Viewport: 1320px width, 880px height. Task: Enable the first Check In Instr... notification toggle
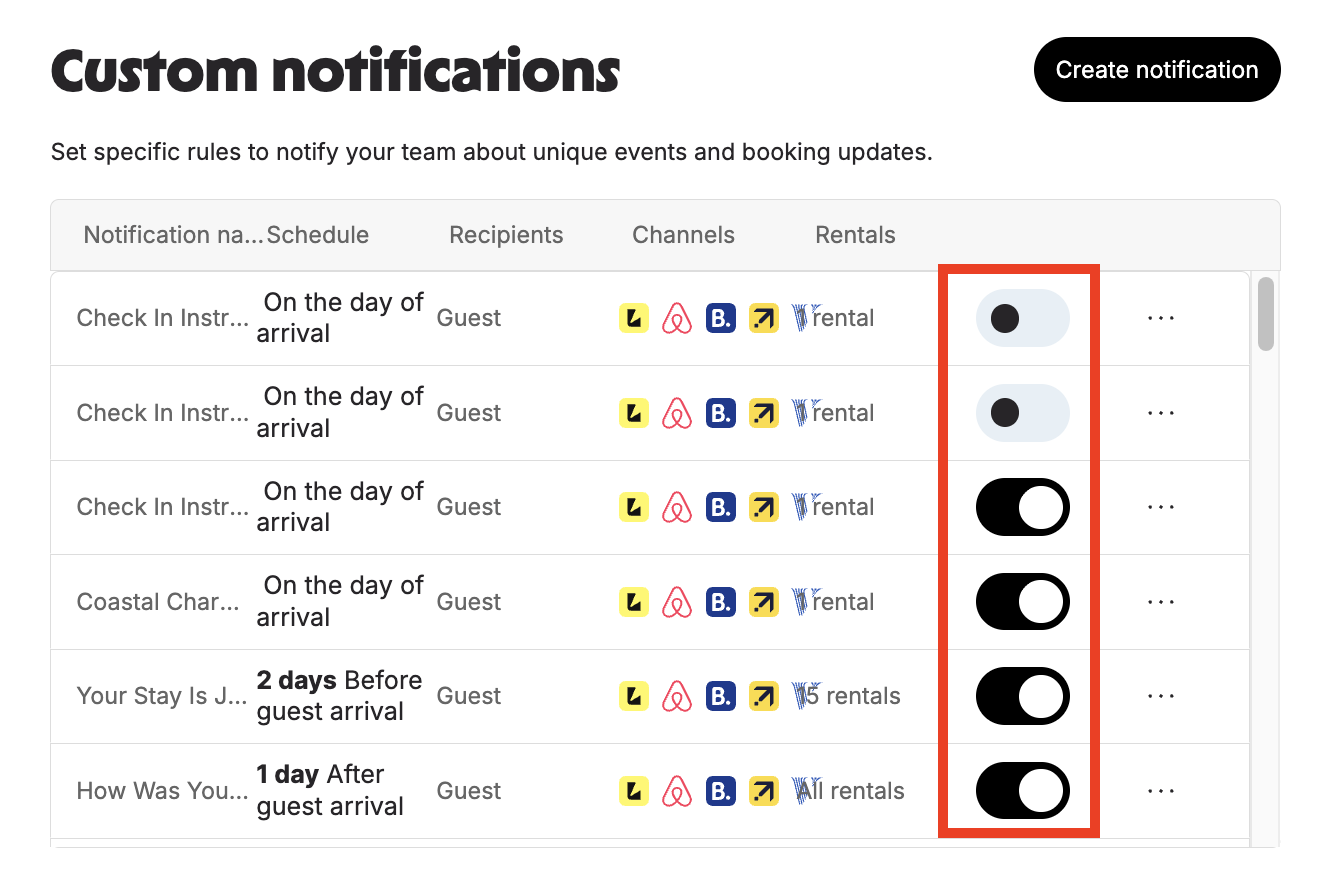[1022, 318]
